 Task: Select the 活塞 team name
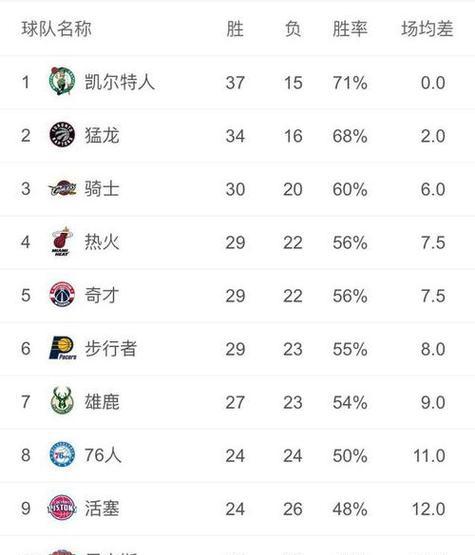102,508
